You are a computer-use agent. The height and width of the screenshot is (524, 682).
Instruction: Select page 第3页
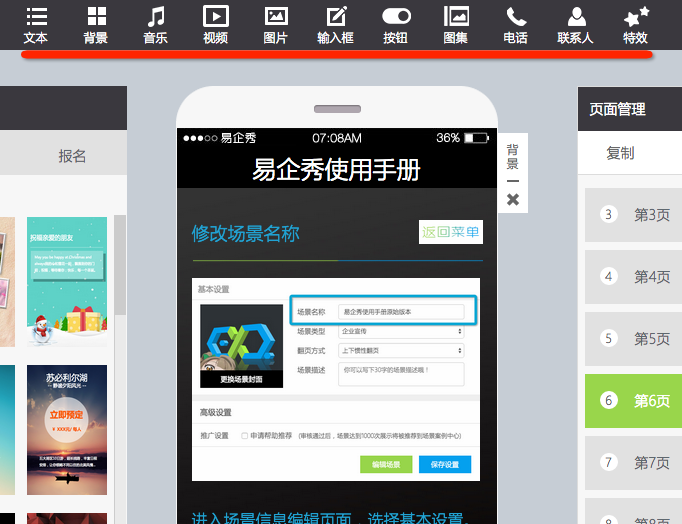tap(633, 215)
